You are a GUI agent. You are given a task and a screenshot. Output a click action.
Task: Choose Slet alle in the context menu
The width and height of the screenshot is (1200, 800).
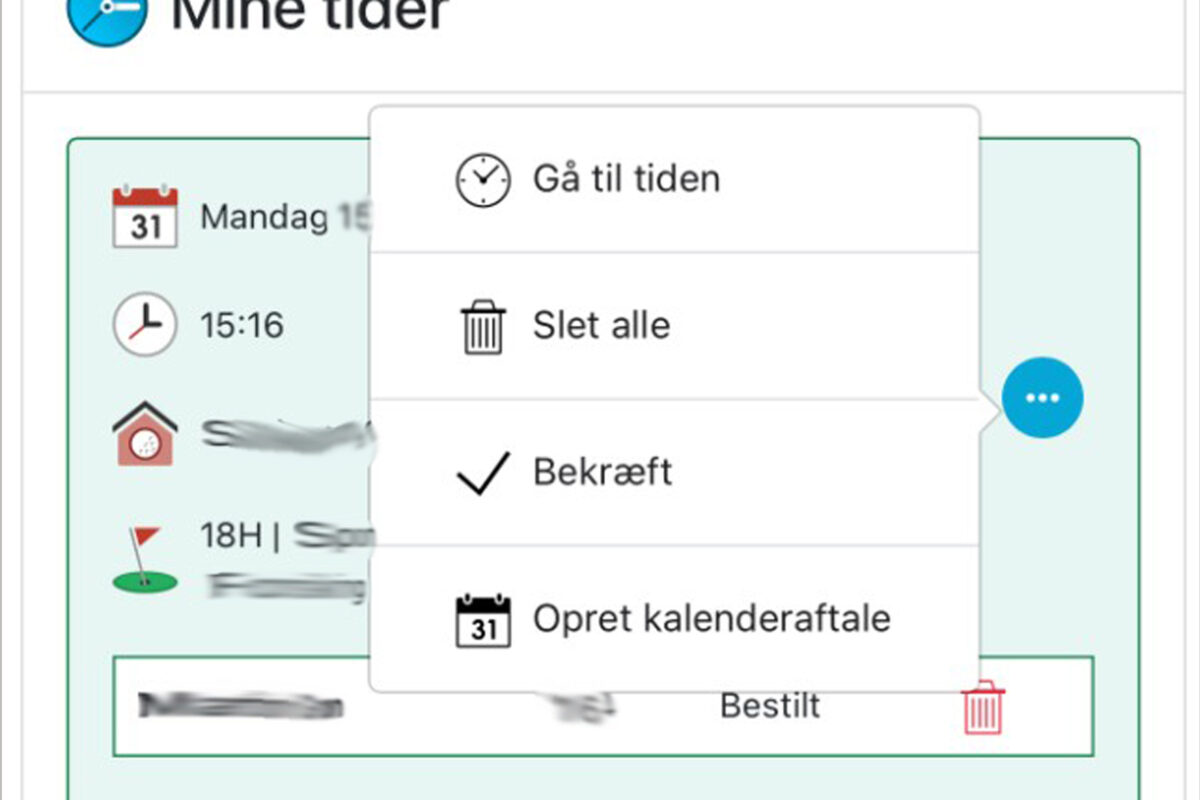point(598,324)
